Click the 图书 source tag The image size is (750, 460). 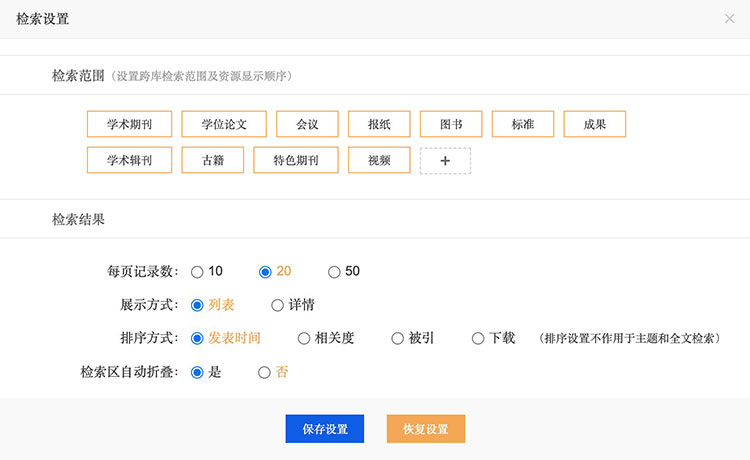click(451, 124)
